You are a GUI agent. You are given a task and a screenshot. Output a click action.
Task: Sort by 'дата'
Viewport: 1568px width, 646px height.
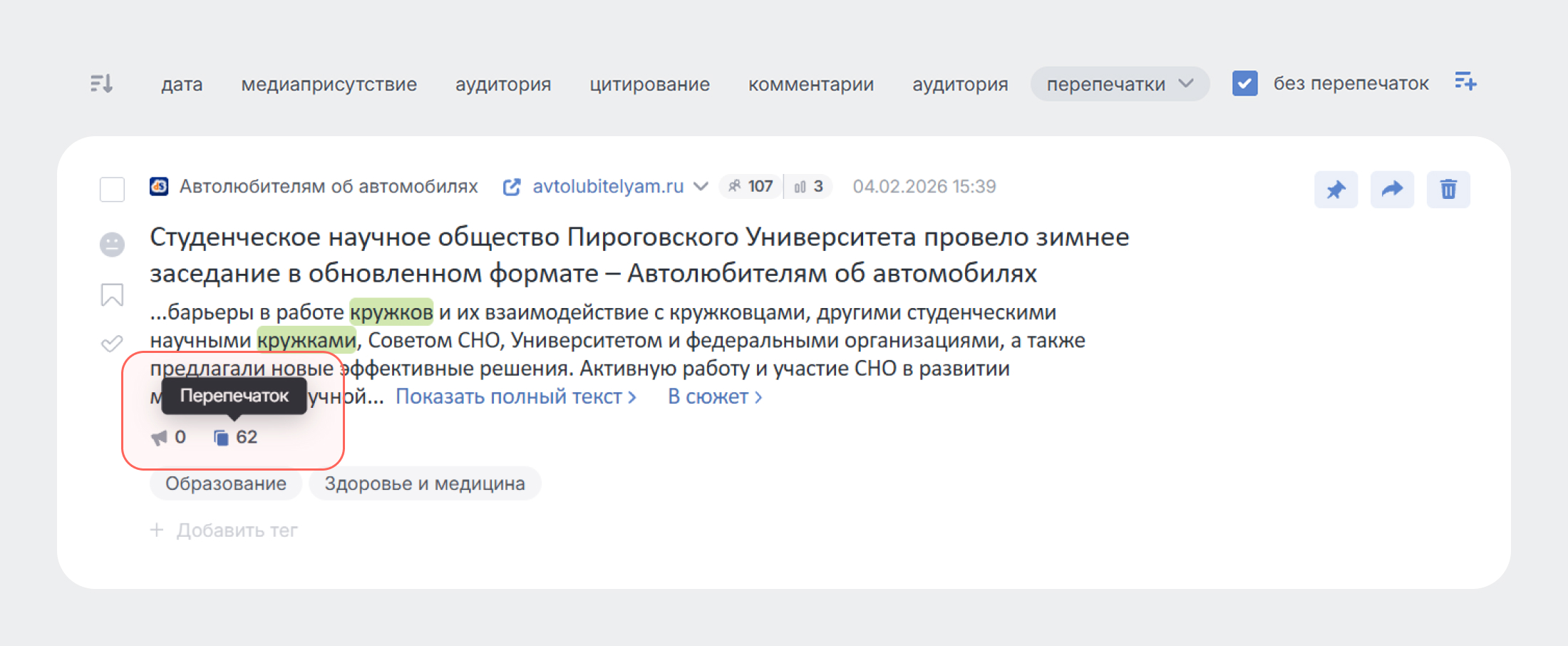pyautogui.click(x=182, y=84)
